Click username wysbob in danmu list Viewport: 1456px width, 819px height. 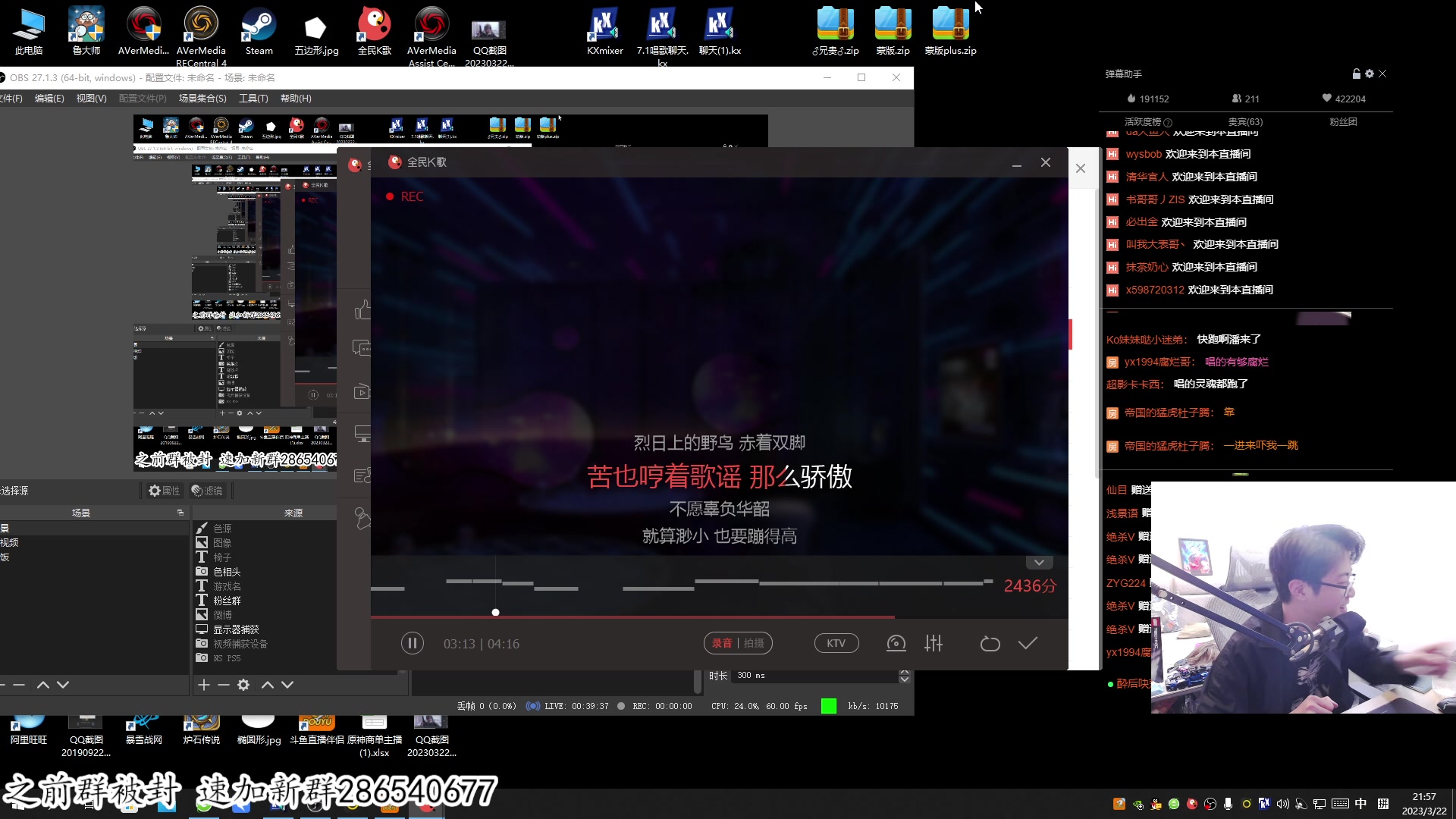tap(1144, 154)
